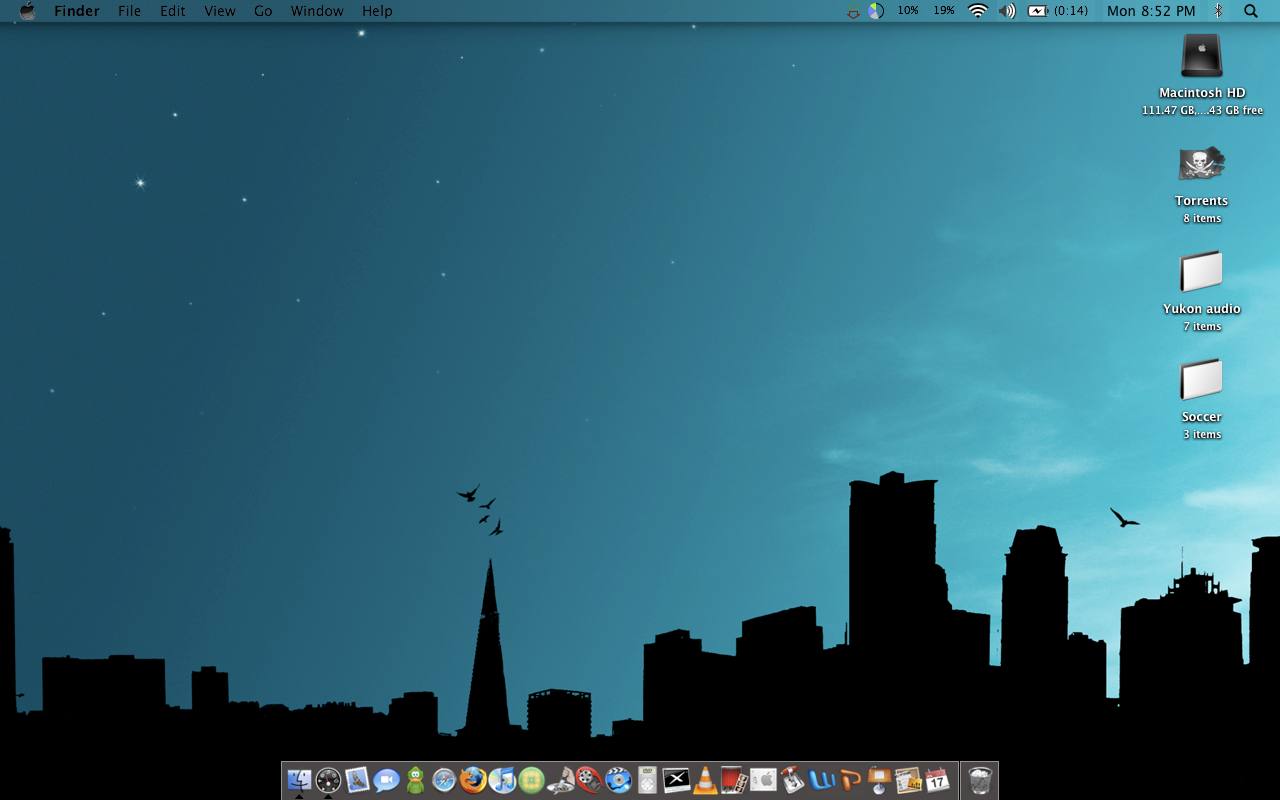The width and height of the screenshot is (1280, 800).
Task: Open Keynote podium icon in Dock
Action: 879,780
